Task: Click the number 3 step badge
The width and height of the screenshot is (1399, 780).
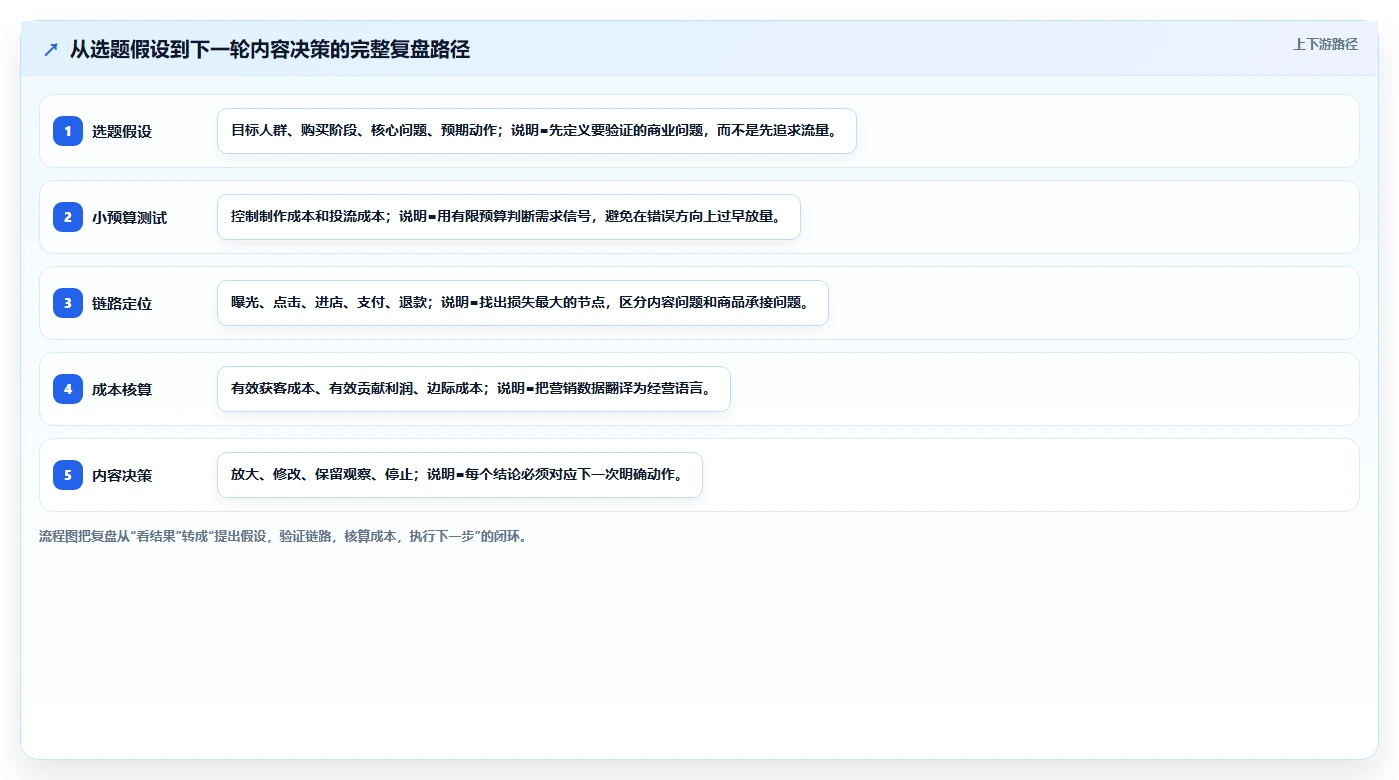Action: pos(68,303)
